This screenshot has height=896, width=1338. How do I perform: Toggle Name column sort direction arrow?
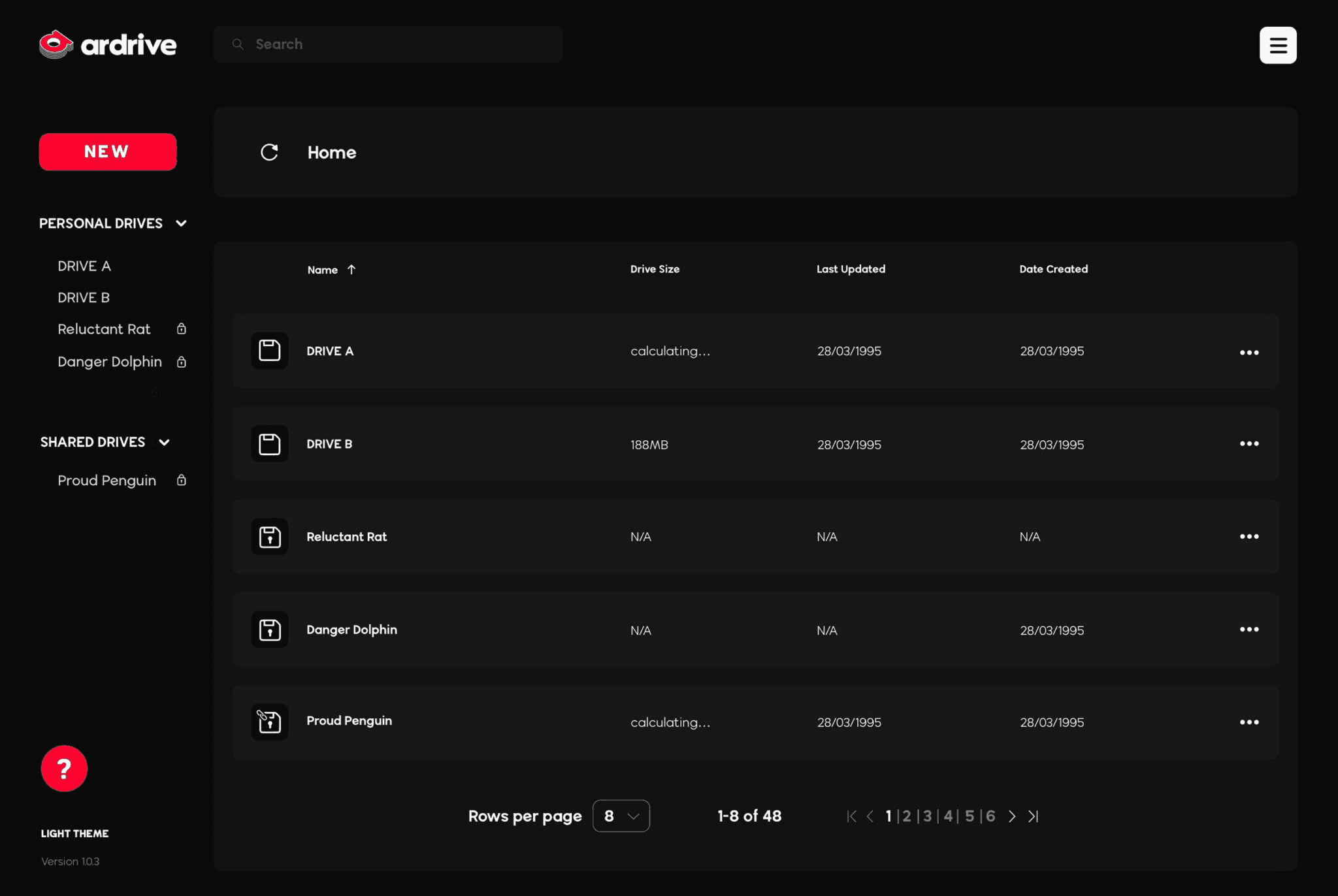coord(351,270)
